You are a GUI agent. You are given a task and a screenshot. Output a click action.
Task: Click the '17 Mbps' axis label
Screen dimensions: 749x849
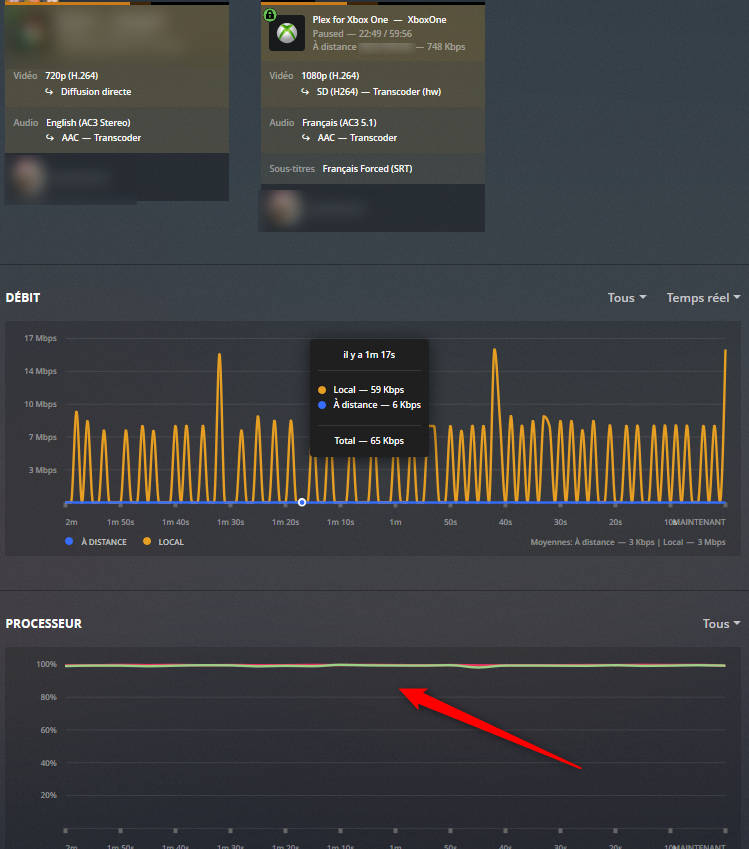[x=40, y=338]
